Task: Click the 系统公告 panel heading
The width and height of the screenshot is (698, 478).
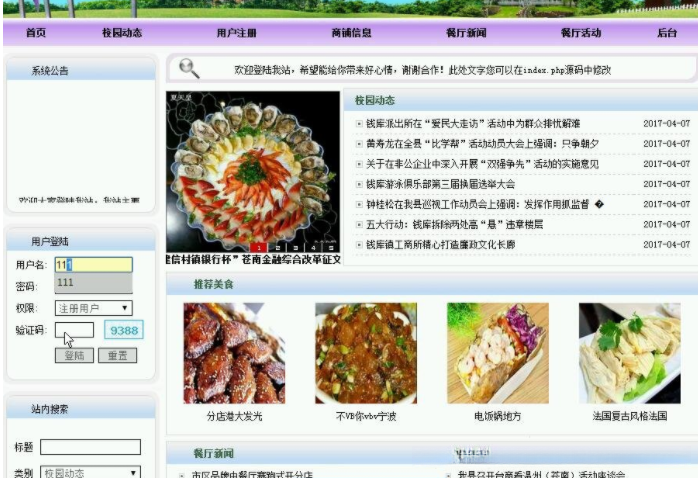Action: click(x=50, y=71)
